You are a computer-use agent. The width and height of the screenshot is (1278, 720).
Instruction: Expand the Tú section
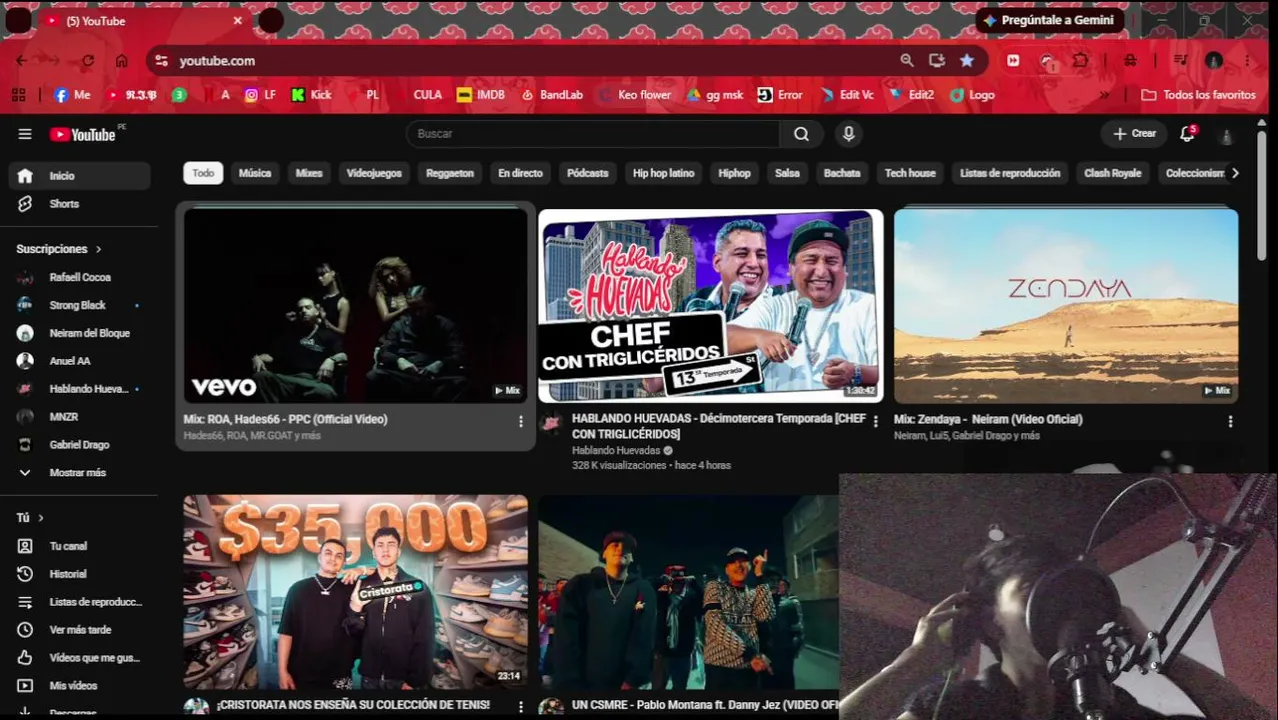(x=30, y=518)
